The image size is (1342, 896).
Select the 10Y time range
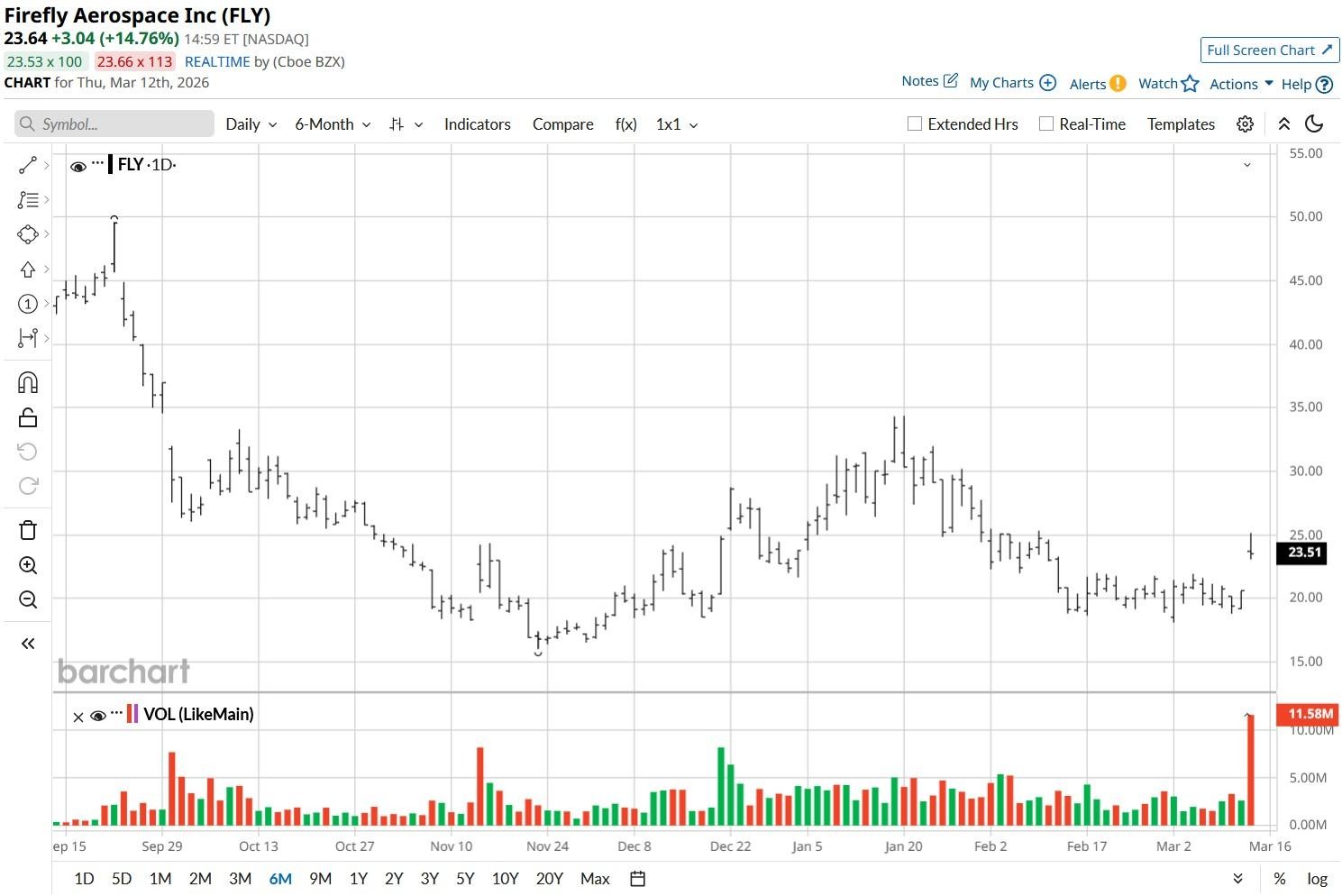tap(506, 879)
